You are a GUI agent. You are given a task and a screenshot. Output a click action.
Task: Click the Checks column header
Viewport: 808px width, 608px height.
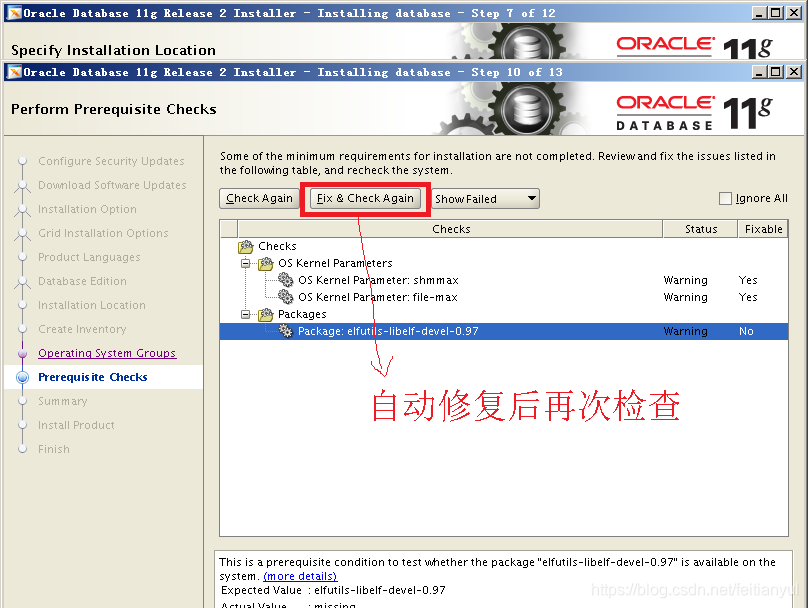pos(450,229)
